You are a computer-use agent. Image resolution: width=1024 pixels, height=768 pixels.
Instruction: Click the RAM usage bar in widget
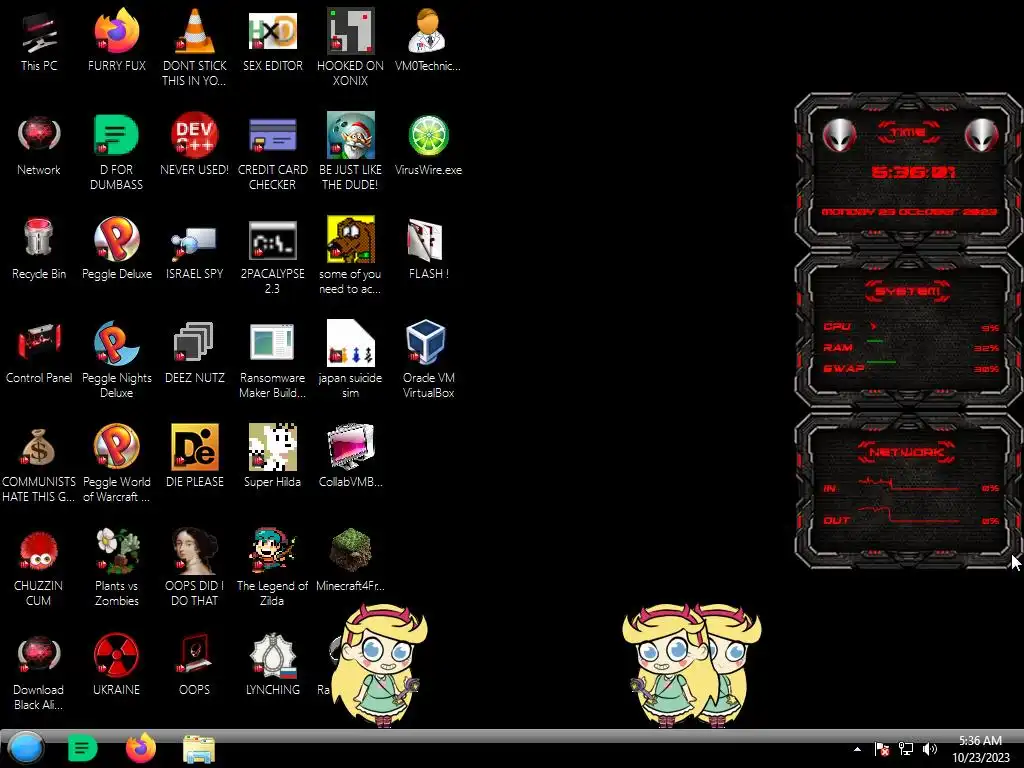click(875, 342)
